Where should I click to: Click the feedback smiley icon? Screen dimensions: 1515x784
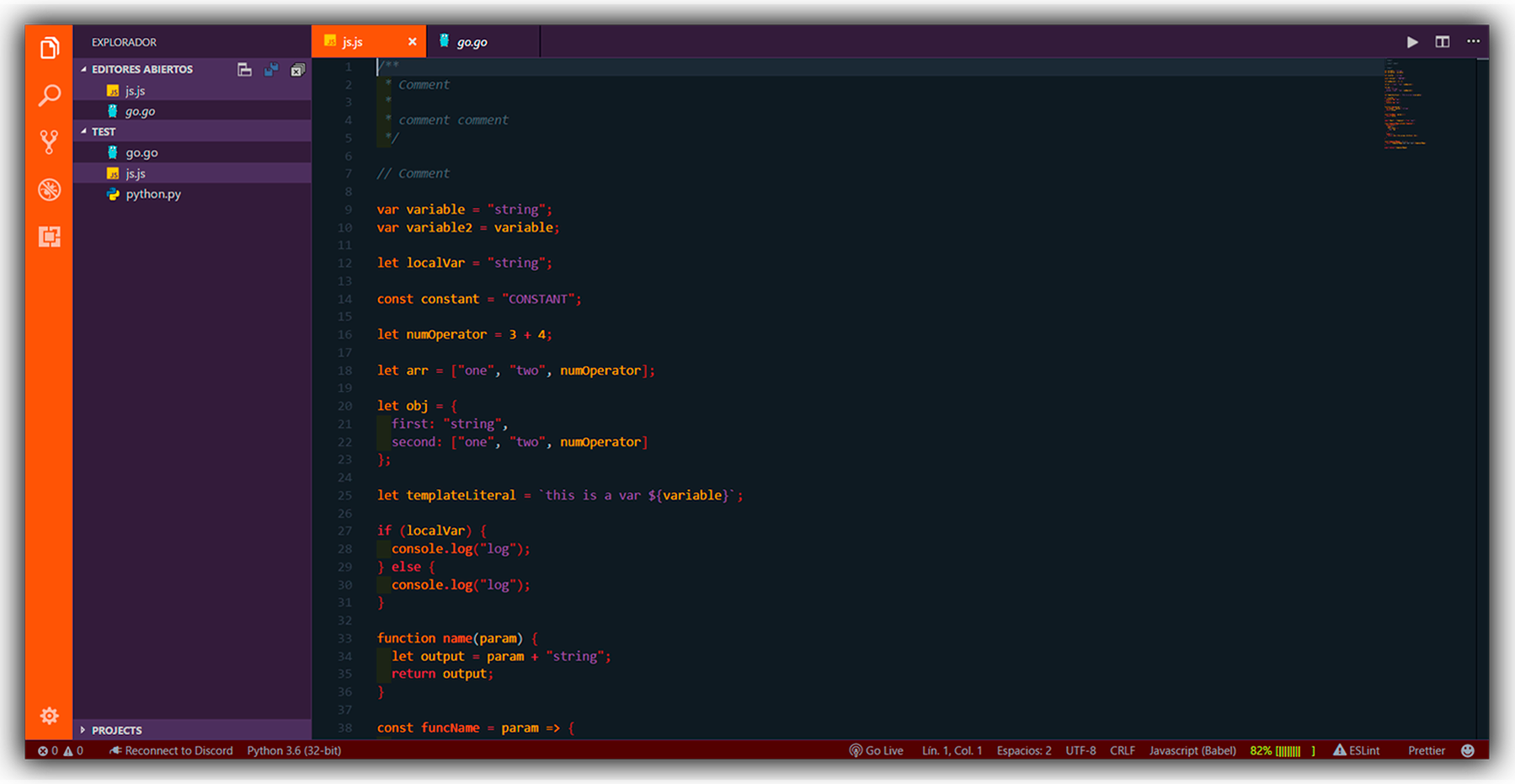pos(1468,750)
